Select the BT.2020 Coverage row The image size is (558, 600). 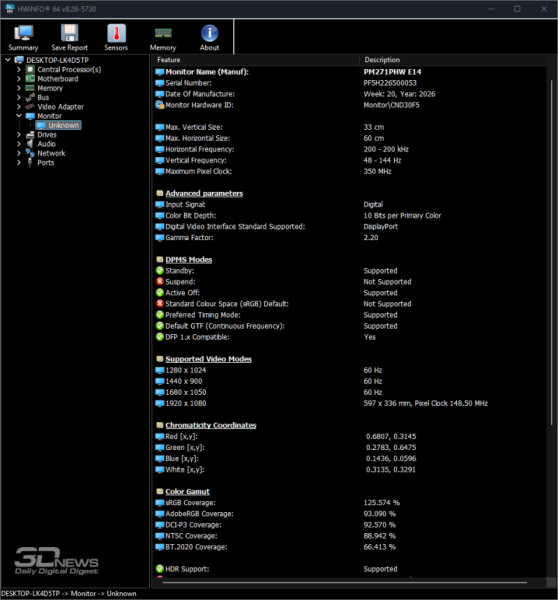[x=350, y=547]
